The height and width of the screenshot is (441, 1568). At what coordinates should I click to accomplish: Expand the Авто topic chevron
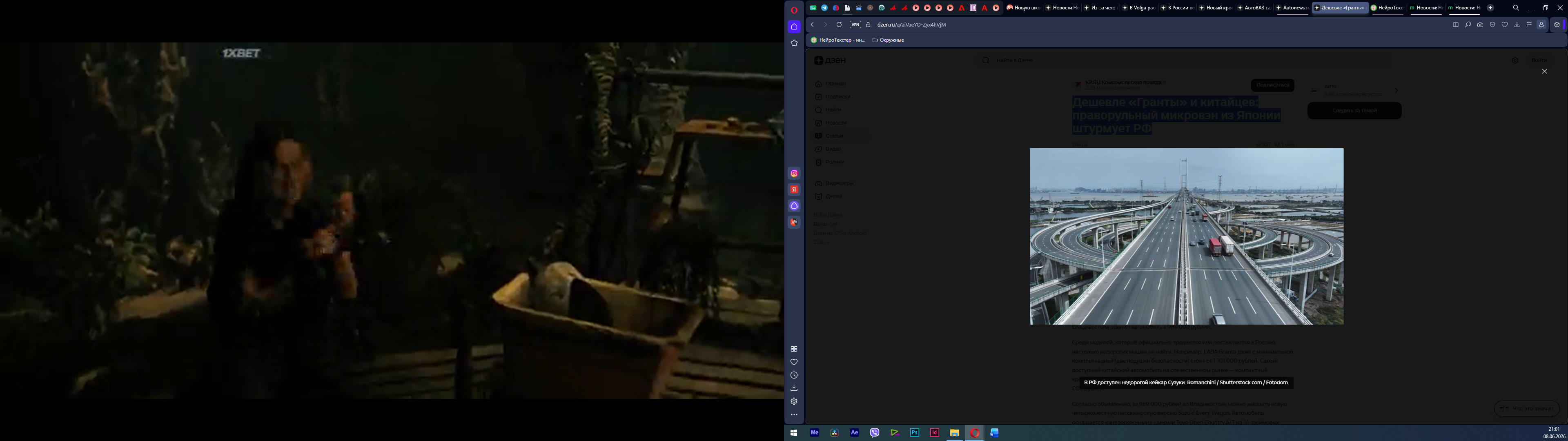(x=1396, y=90)
